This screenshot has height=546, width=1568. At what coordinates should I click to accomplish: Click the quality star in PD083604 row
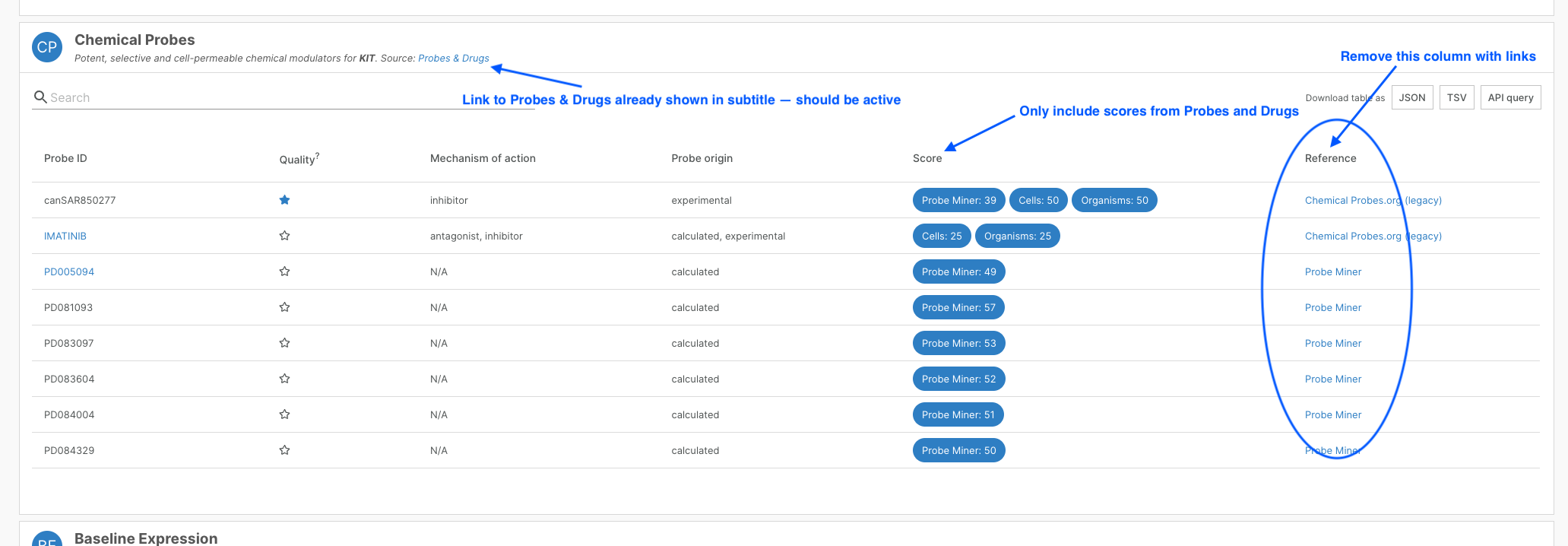click(284, 379)
